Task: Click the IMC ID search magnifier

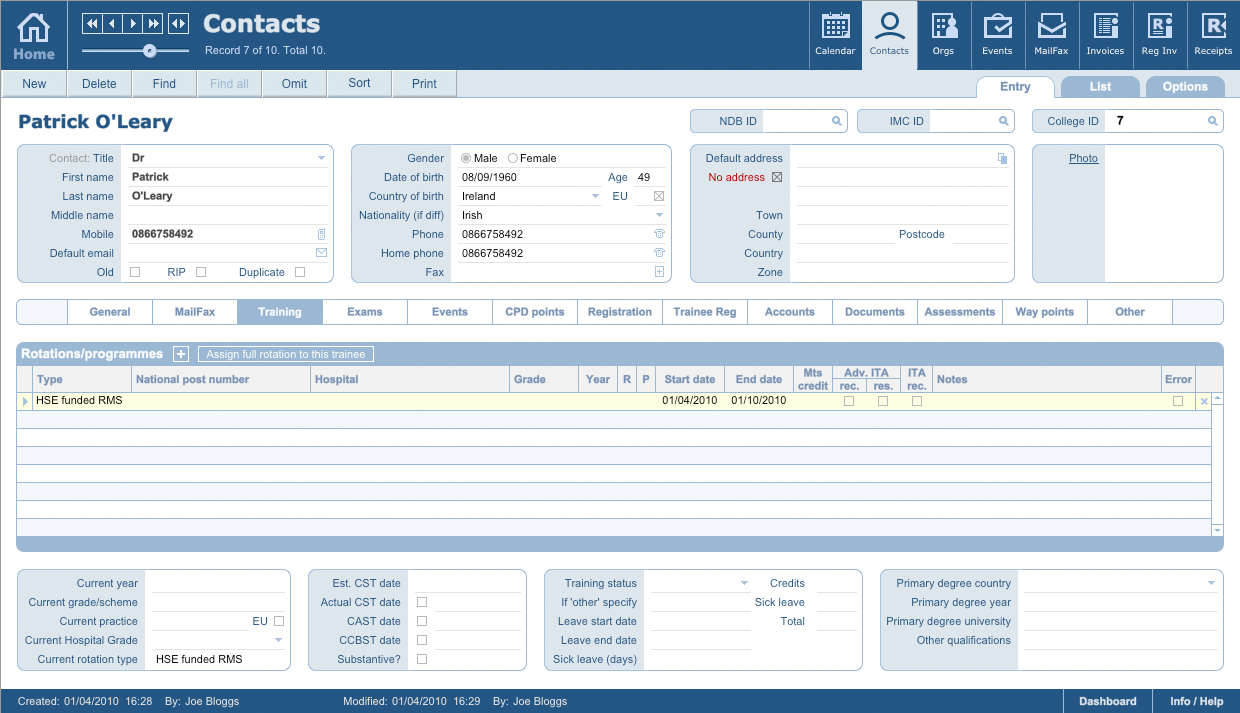Action: (x=1004, y=121)
